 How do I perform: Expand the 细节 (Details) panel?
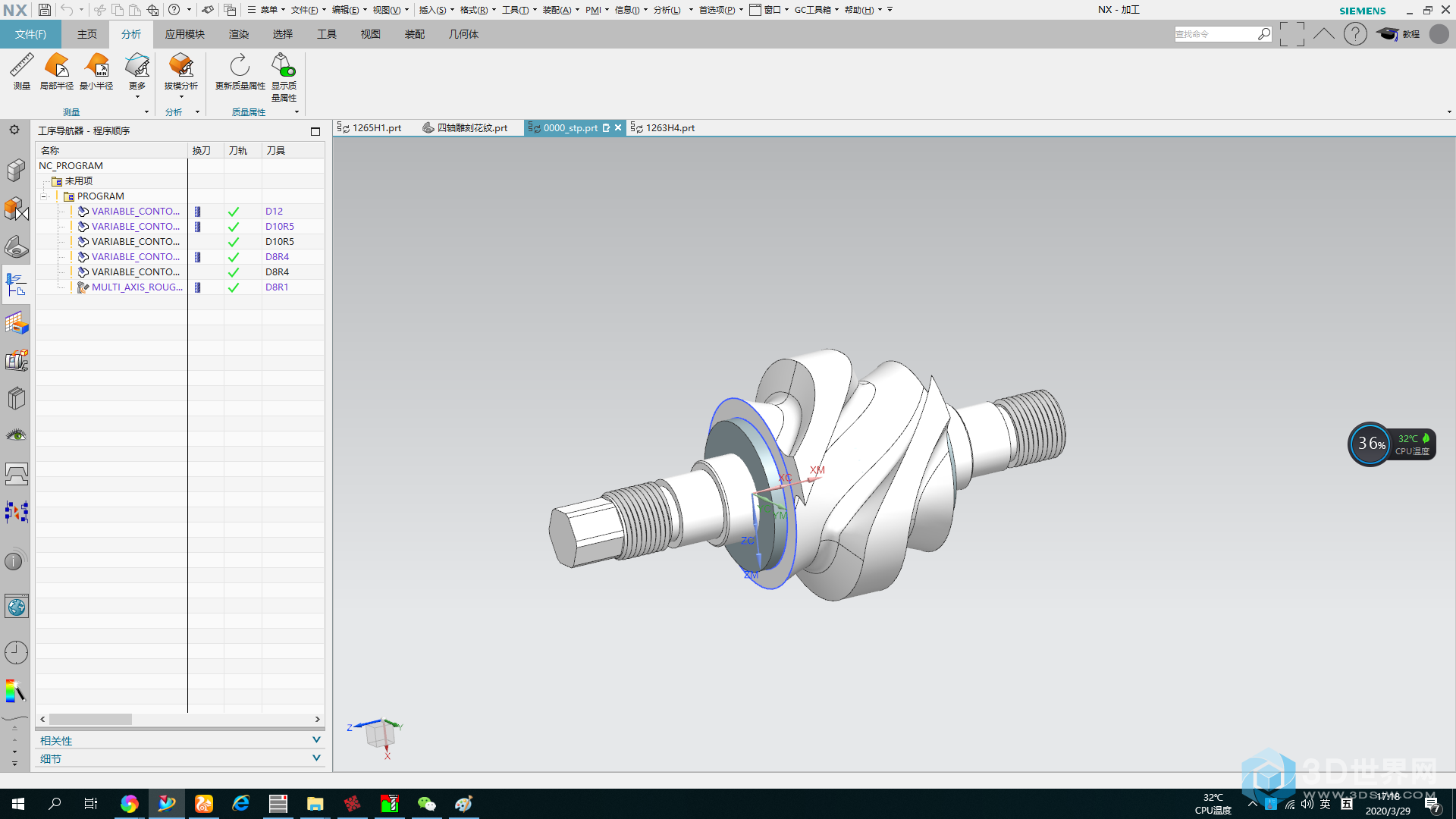point(316,758)
